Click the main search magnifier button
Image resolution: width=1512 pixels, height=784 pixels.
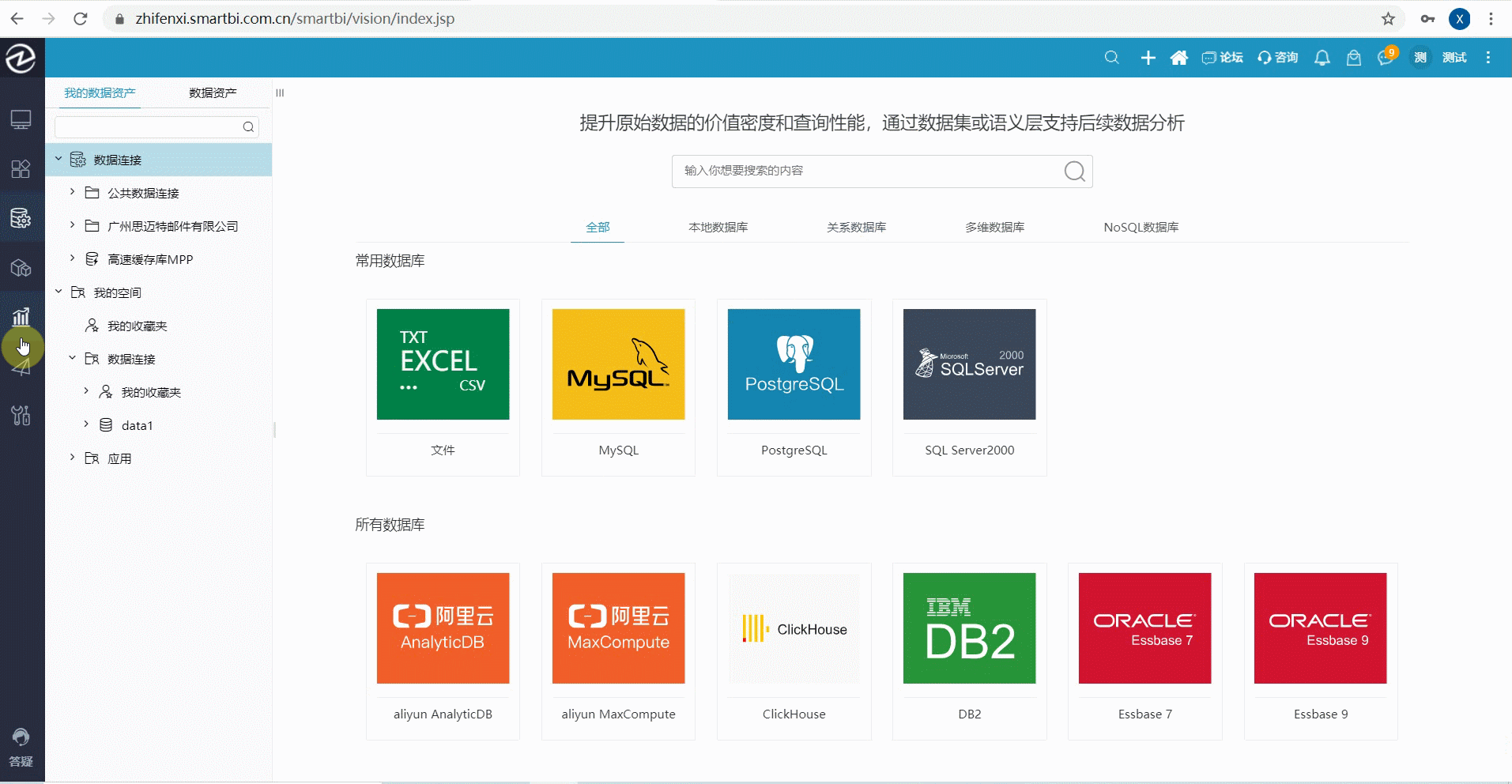click(x=1075, y=171)
